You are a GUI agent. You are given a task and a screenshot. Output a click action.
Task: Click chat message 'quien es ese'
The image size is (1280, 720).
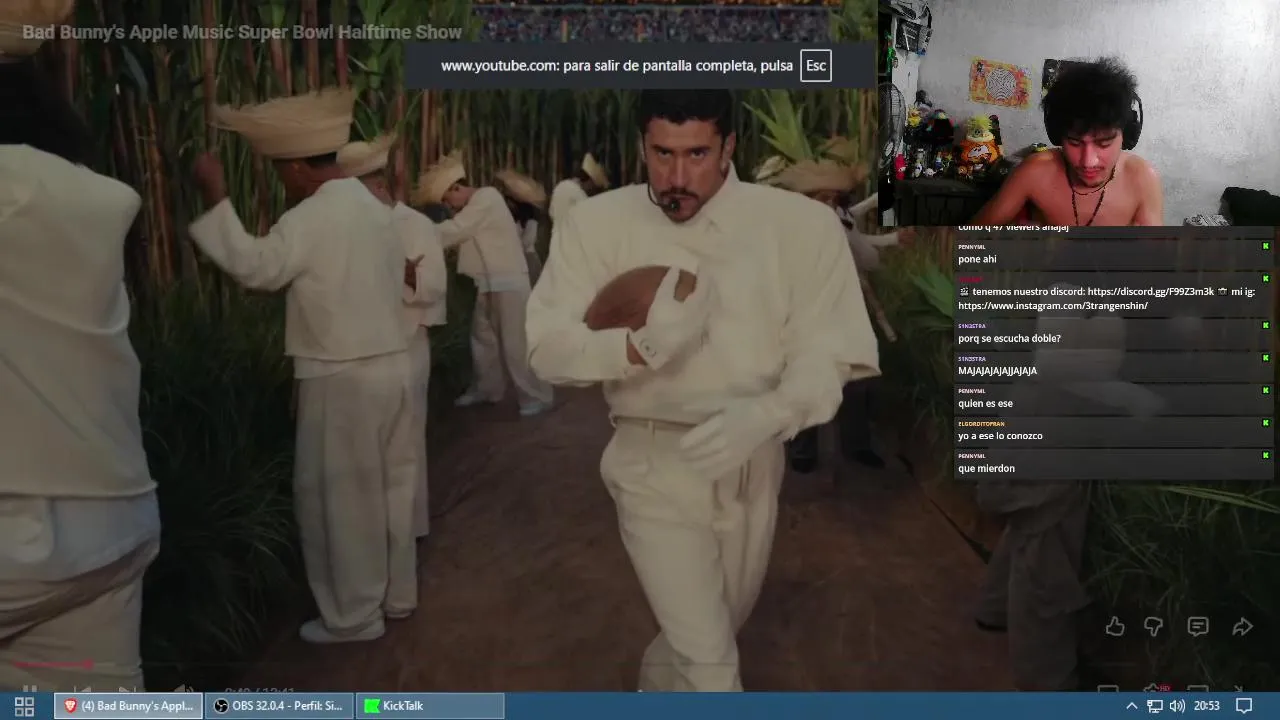985,404
